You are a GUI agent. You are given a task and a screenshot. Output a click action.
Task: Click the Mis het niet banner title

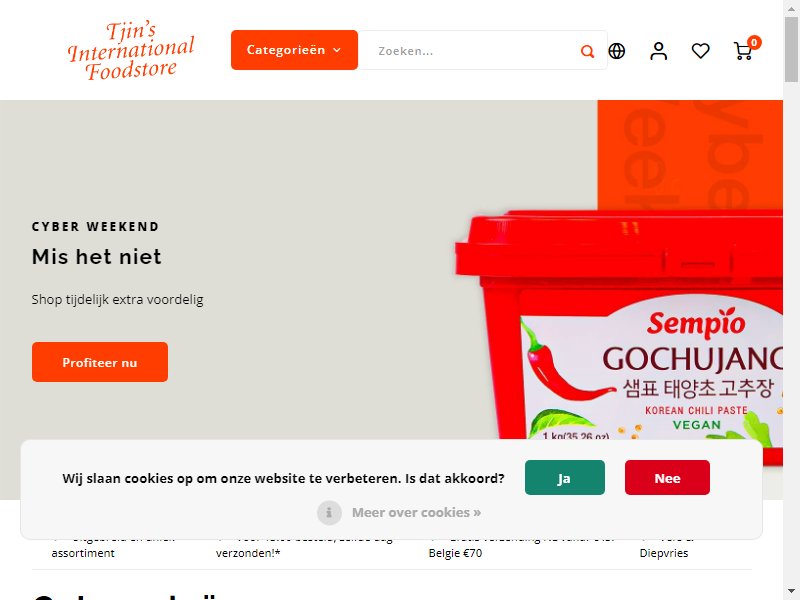pos(96,257)
